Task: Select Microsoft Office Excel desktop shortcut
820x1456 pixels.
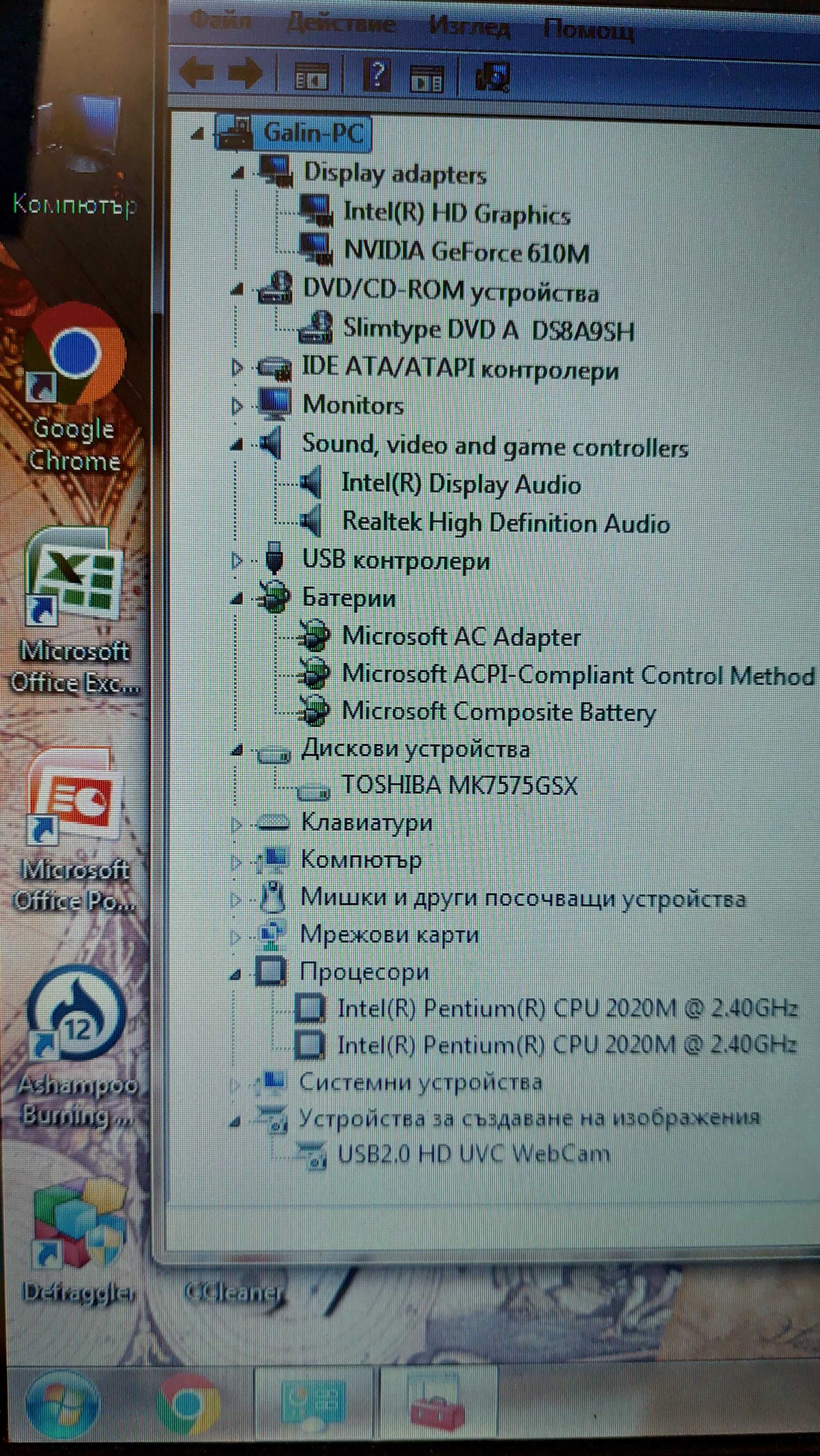Action: coord(75,611)
